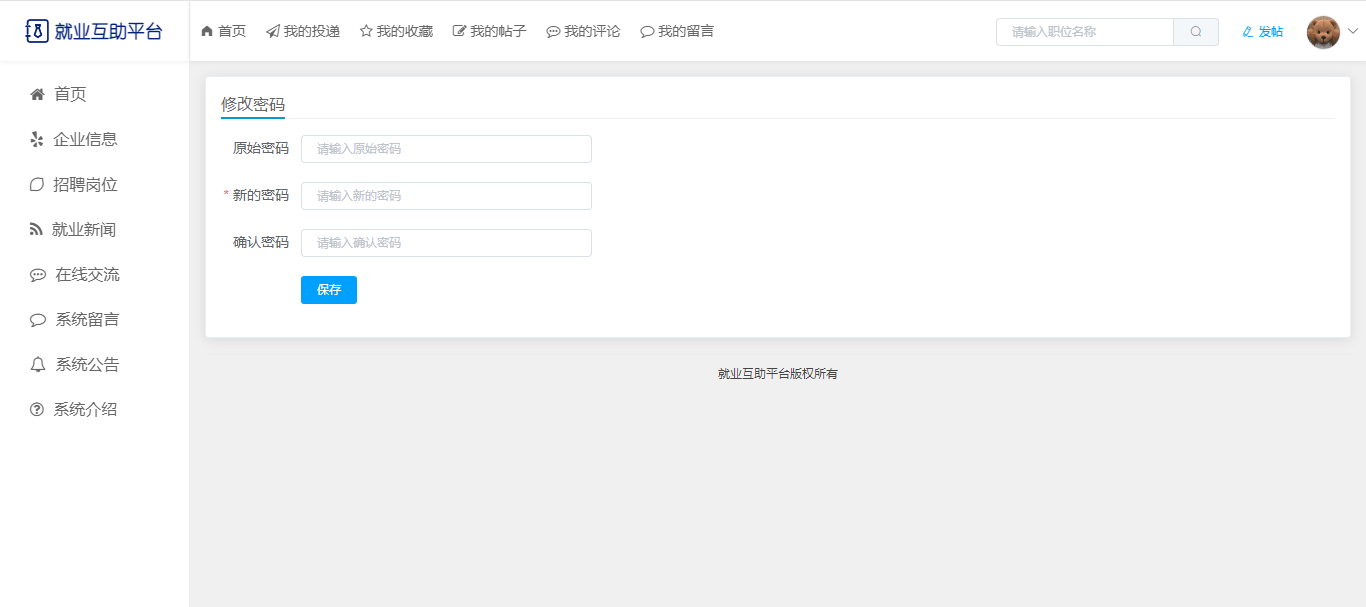Click the teddy bear user avatar

pos(1323,32)
